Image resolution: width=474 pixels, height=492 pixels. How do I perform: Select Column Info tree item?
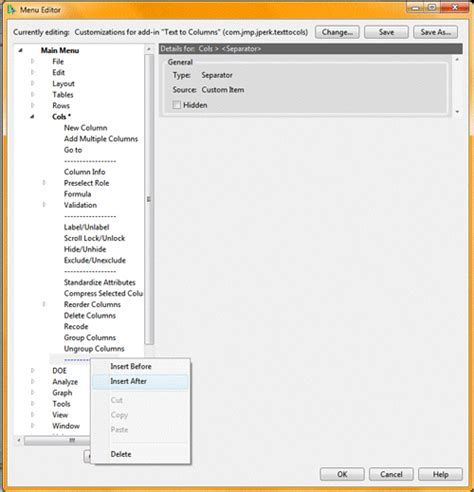(85, 172)
